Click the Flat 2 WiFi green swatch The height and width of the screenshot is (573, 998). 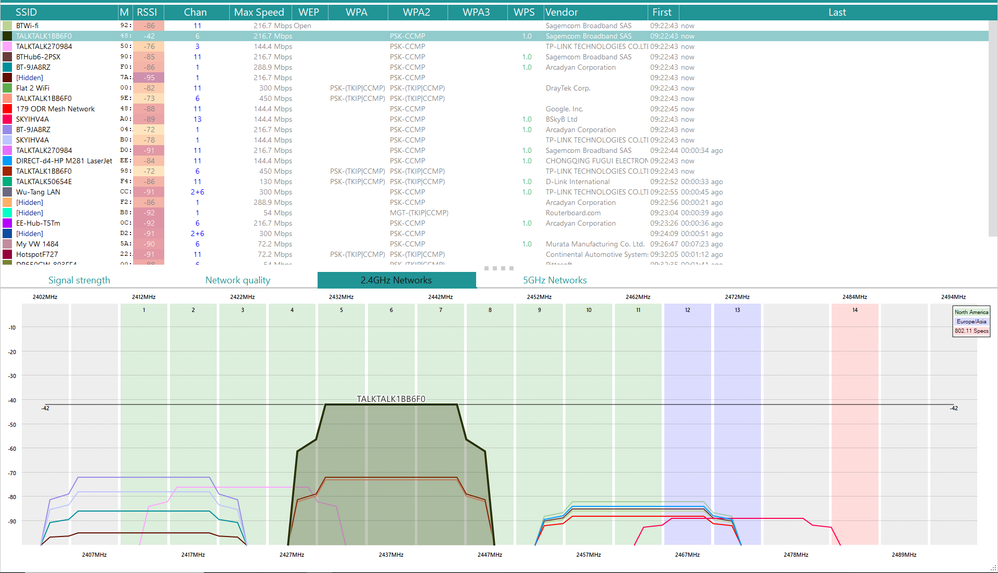7,88
